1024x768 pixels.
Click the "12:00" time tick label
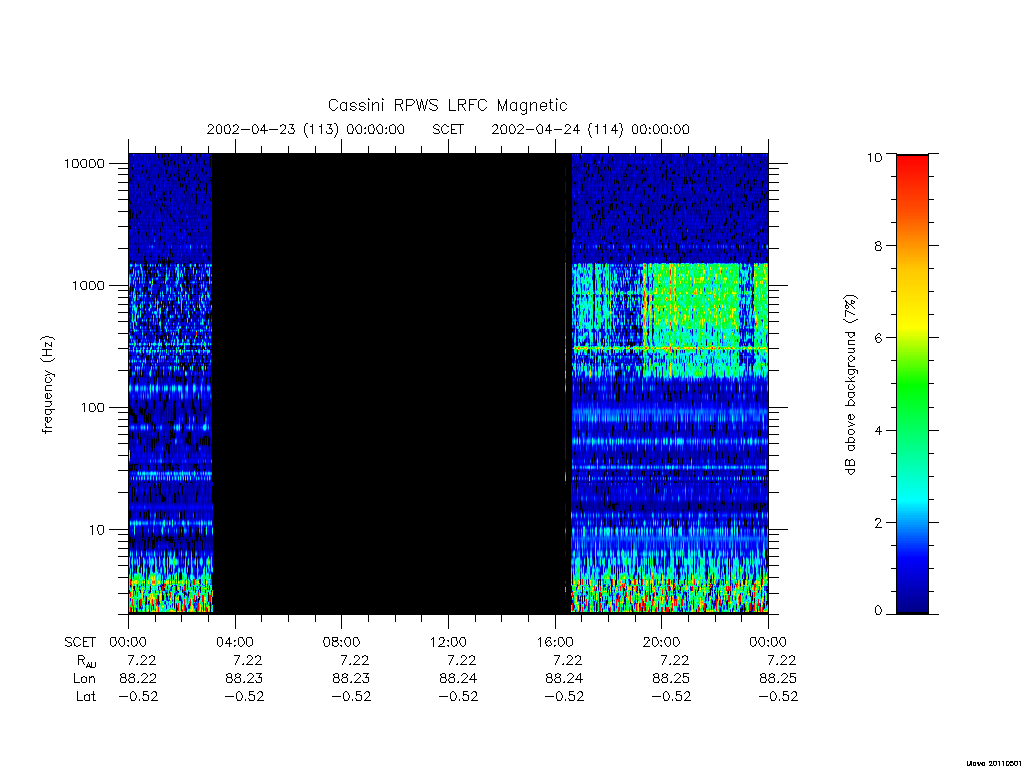(x=448, y=642)
